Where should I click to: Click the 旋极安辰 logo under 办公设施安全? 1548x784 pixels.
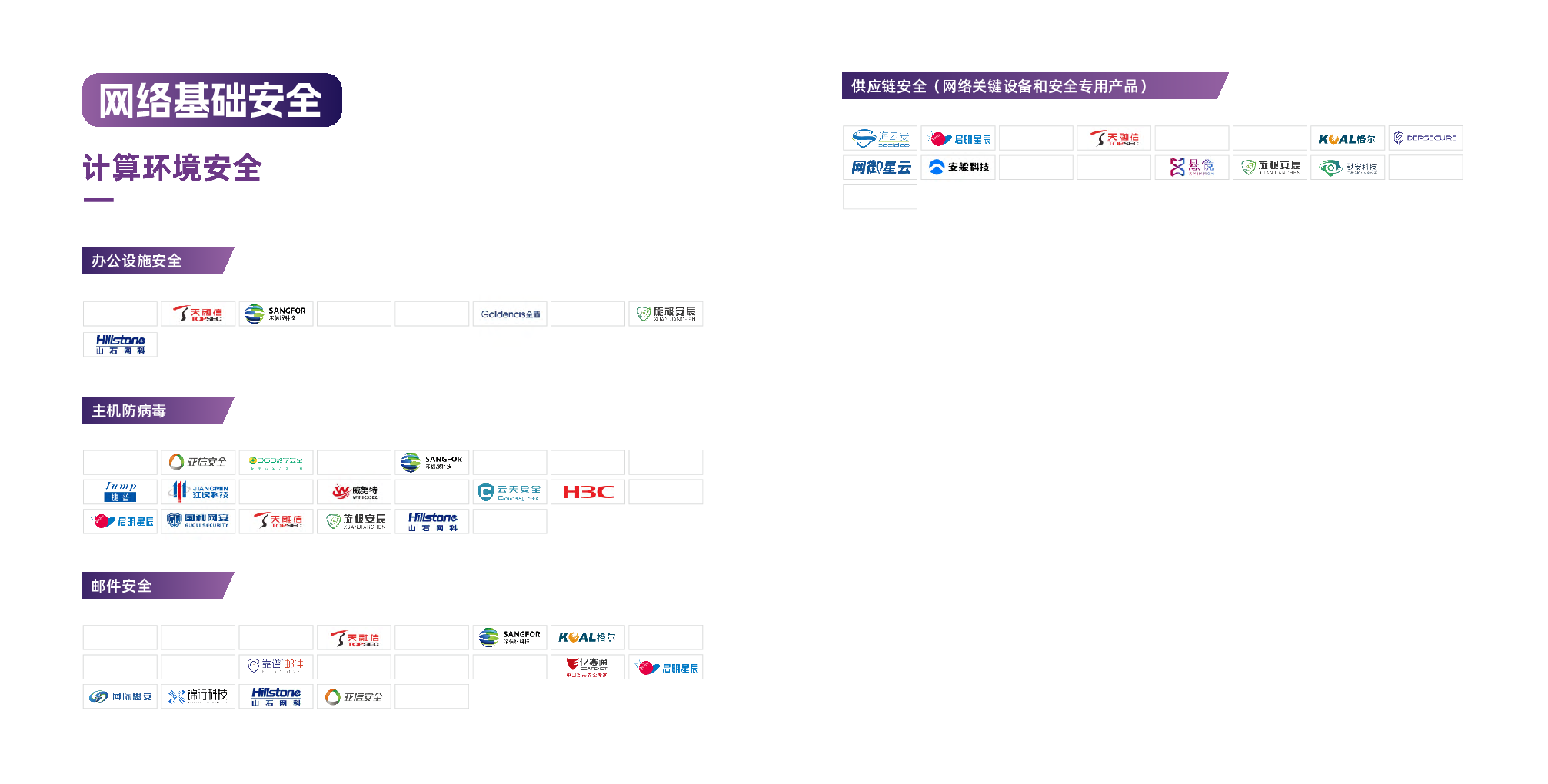click(666, 314)
